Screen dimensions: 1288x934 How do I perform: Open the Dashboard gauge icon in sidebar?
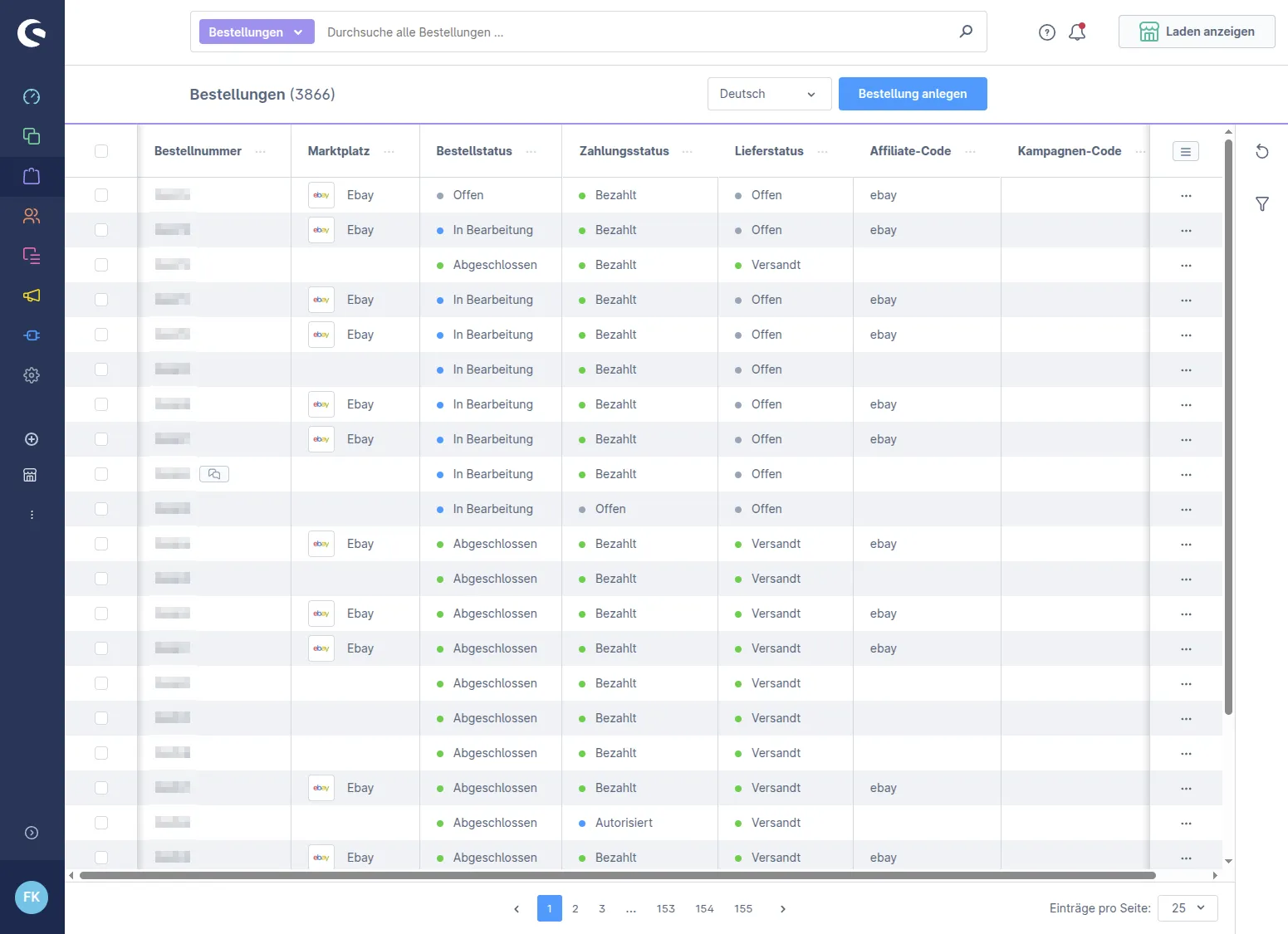[x=32, y=96]
